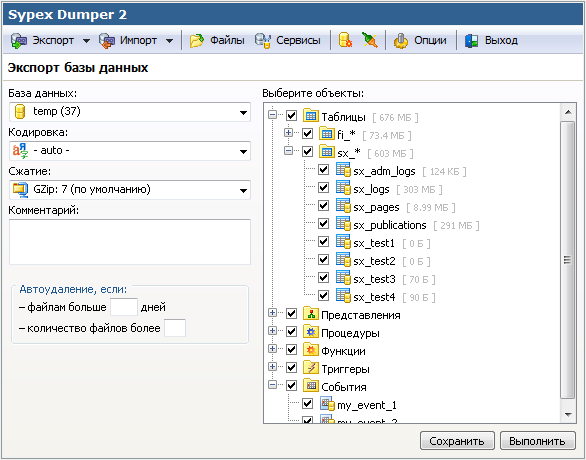The width and height of the screenshot is (586, 460).
Task: Click the yellow database create icon
Action: coord(345,40)
